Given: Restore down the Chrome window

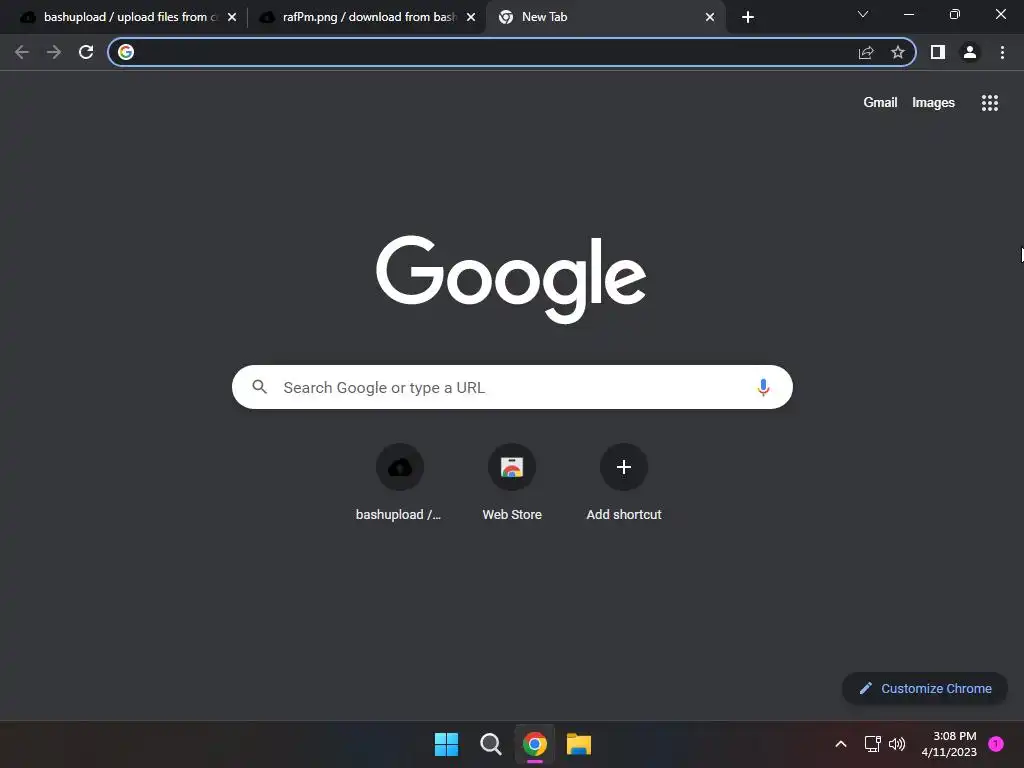Looking at the screenshot, I should pyautogui.click(x=955, y=14).
